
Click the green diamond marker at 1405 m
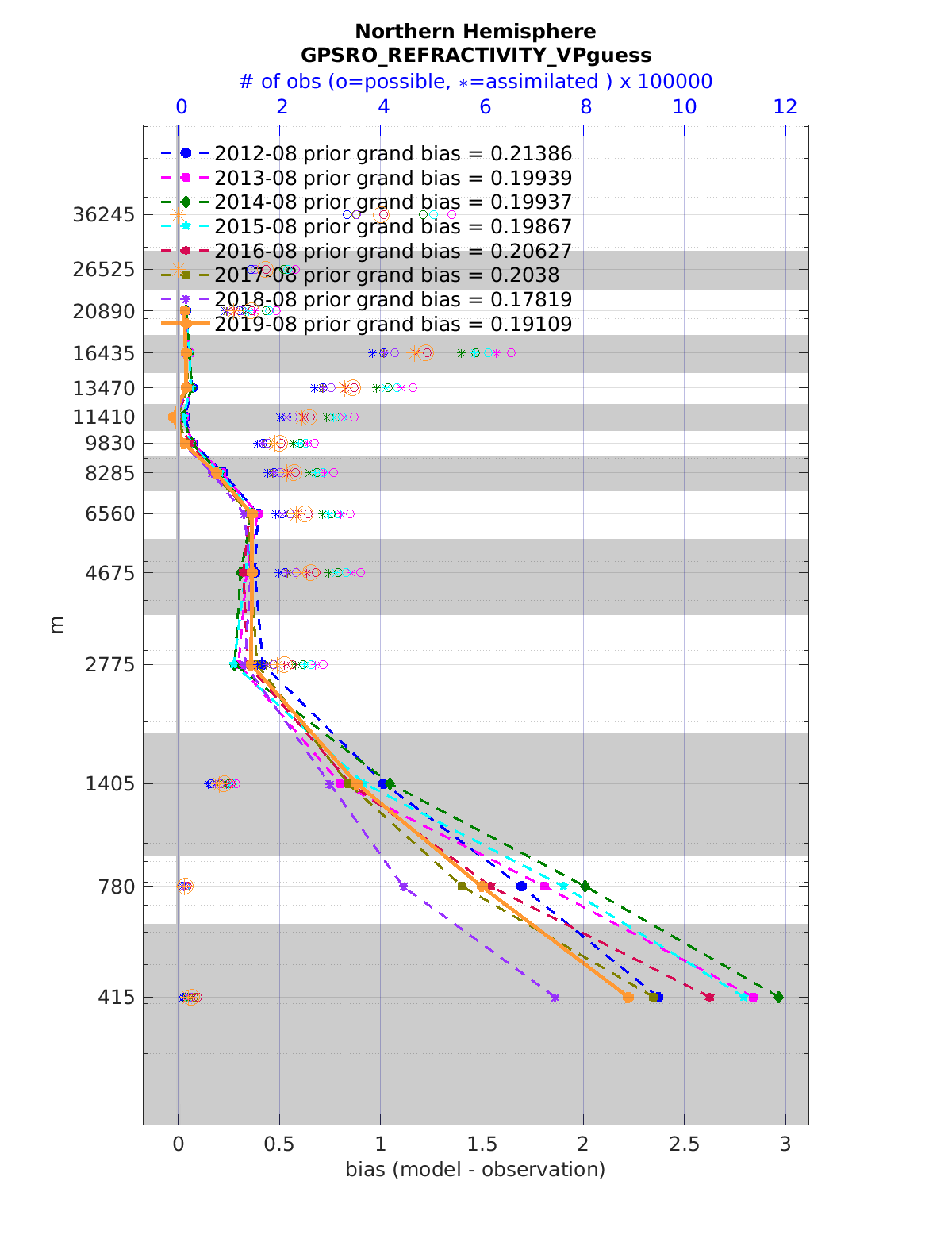[x=390, y=783]
